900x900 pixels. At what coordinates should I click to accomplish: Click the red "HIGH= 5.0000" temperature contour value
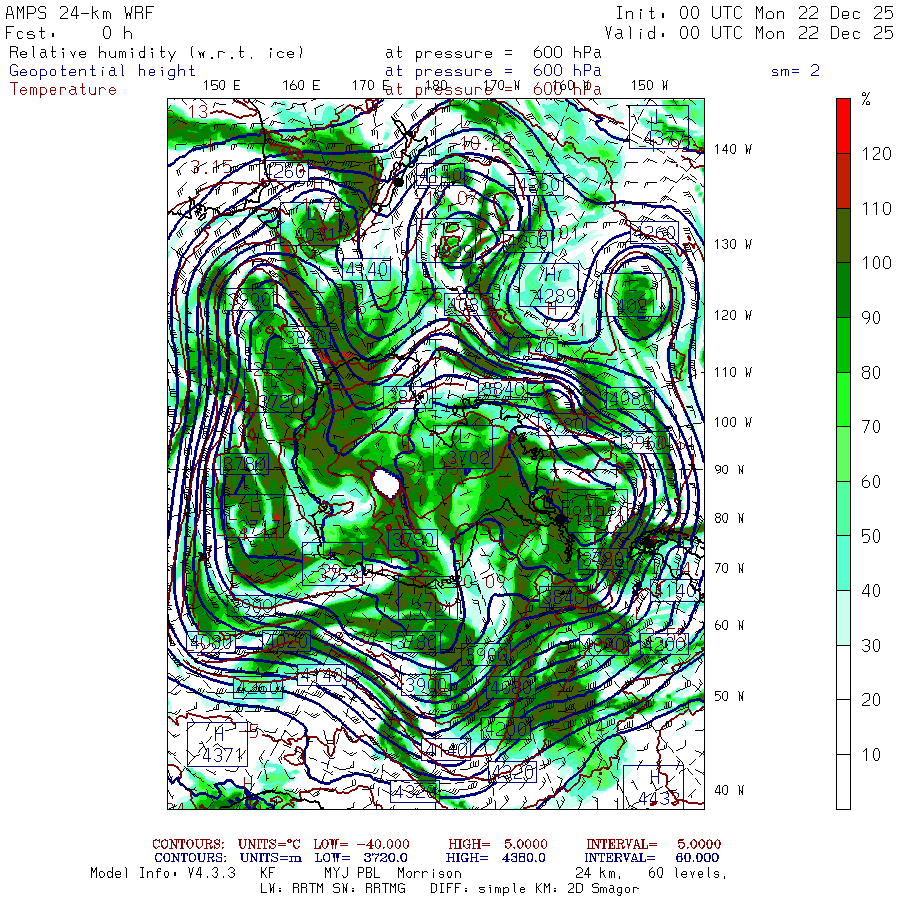coord(498,844)
